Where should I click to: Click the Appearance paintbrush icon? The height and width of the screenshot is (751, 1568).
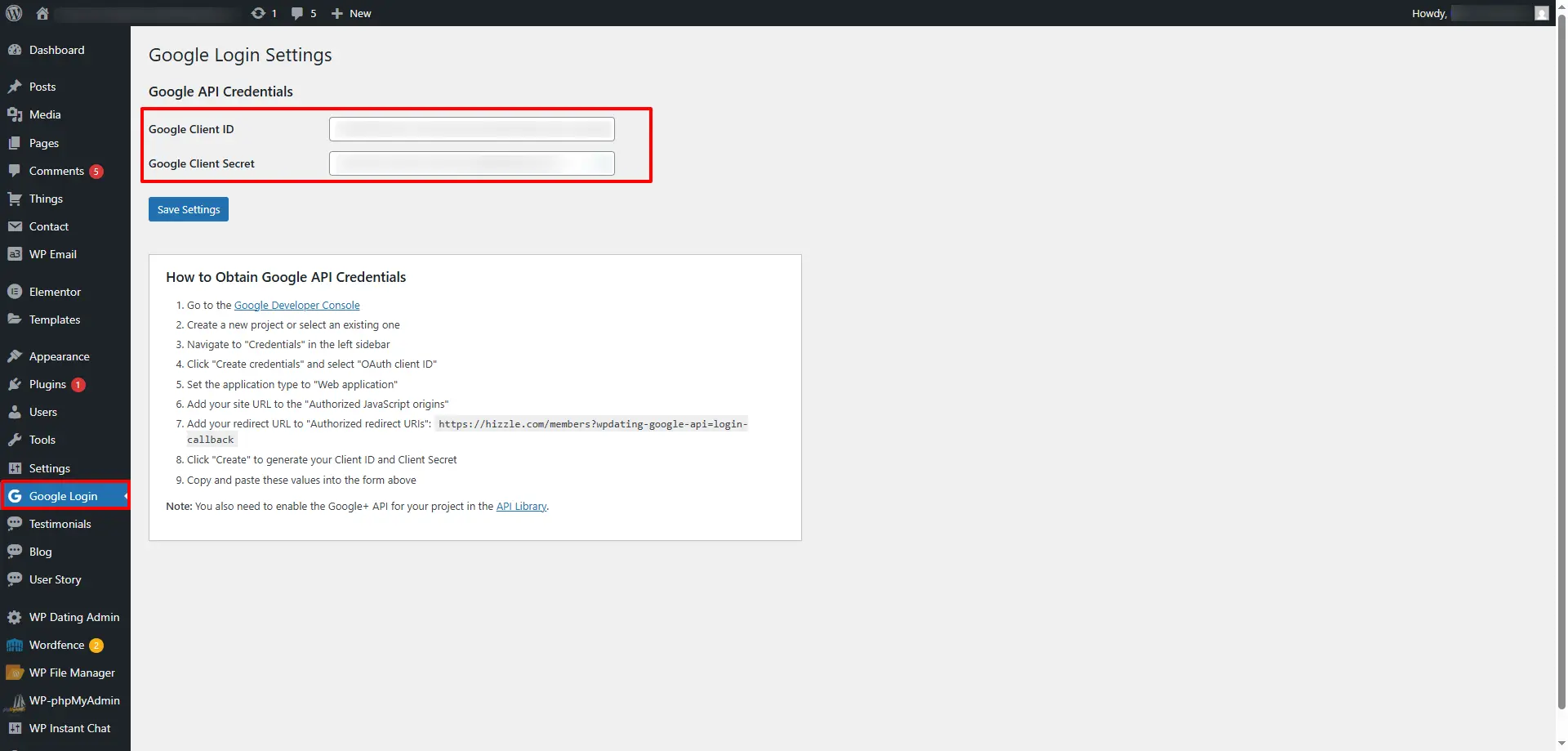coord(15,356)
